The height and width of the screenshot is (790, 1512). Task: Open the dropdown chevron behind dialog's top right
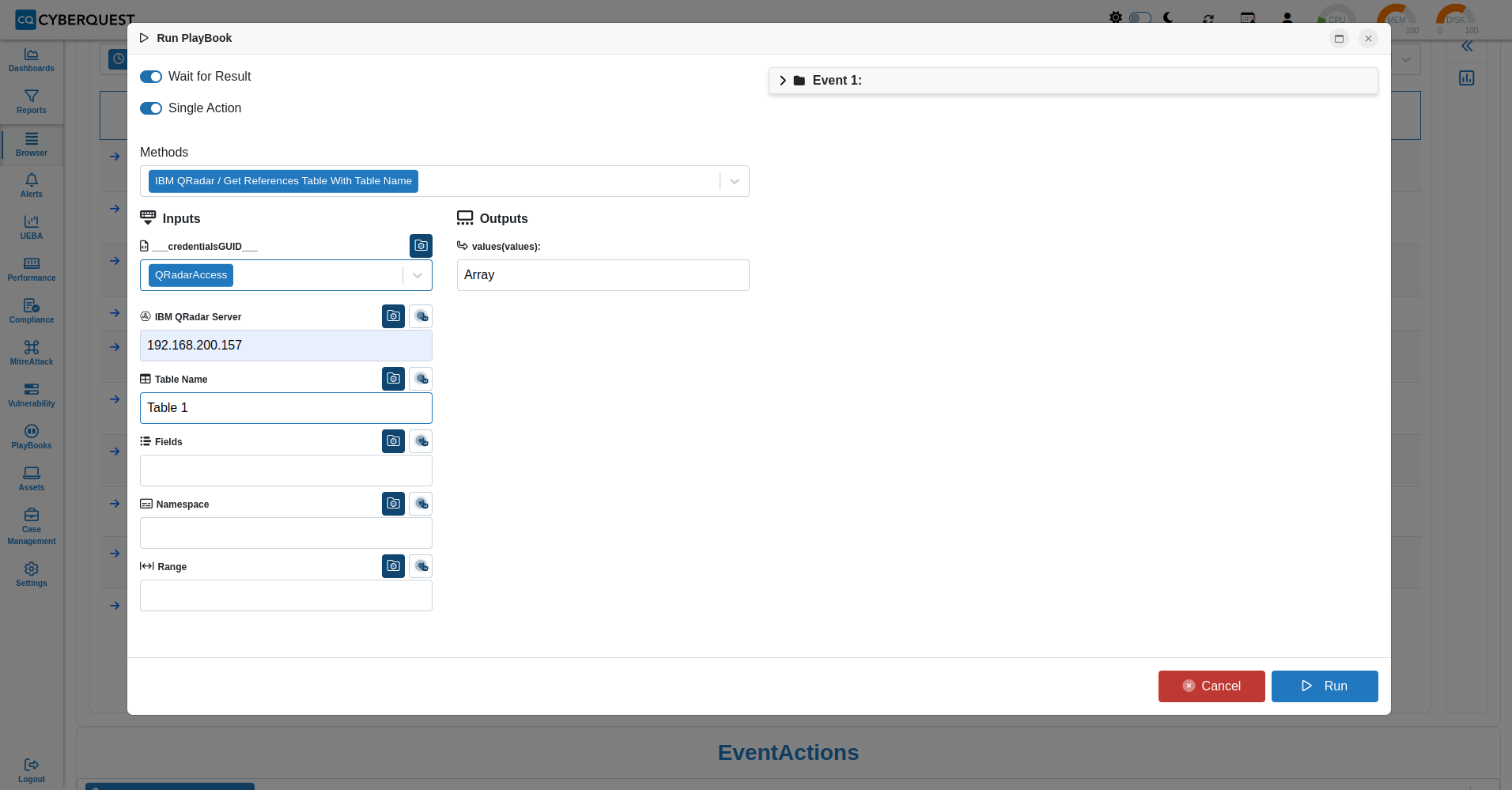(1406, 59)
